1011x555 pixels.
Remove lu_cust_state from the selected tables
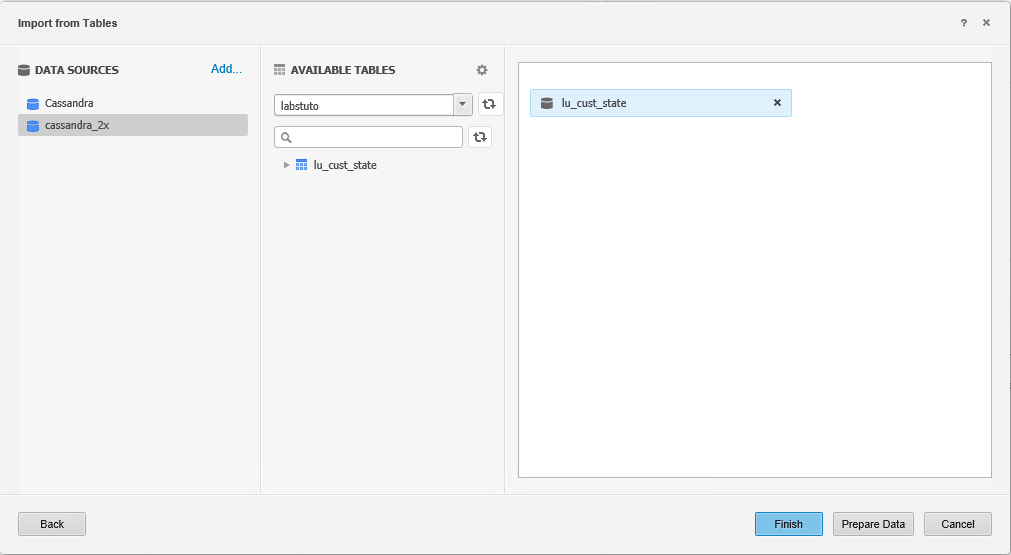777,103
